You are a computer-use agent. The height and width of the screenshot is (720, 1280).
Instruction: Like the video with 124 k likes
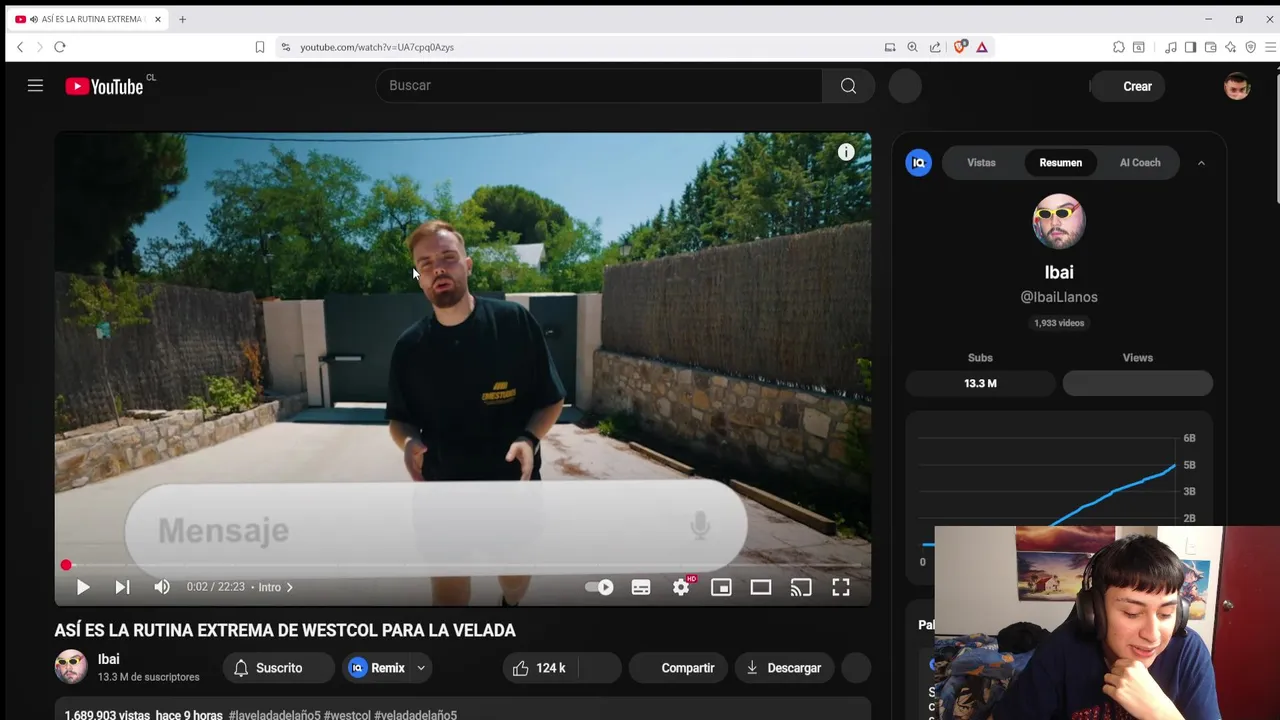coord(539,668)
